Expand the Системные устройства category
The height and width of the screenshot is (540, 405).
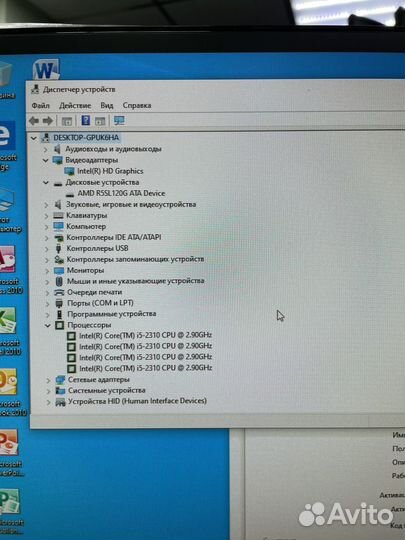point(48,391)
